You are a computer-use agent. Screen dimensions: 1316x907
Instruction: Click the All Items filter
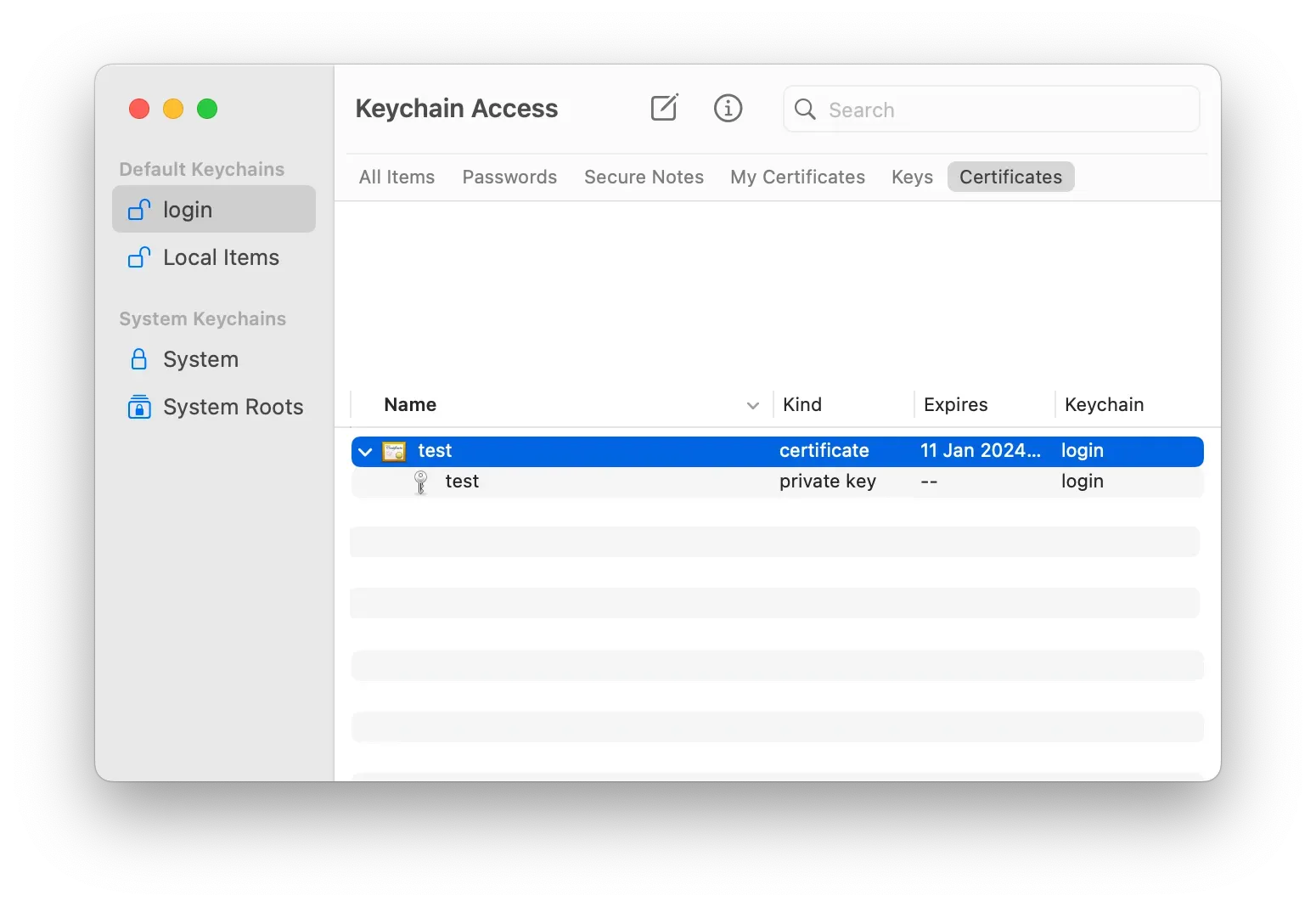click(396, 177)
